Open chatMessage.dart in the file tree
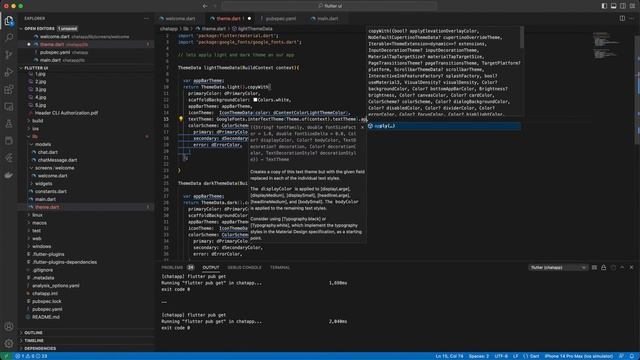This screenshot has width=640, height=360. [57, 160]
